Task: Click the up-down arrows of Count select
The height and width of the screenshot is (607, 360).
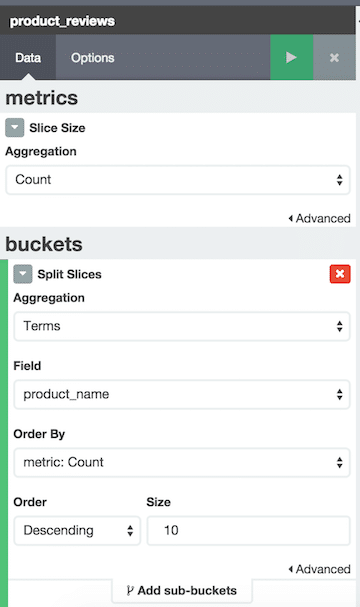Action: (x=339, y=180)
